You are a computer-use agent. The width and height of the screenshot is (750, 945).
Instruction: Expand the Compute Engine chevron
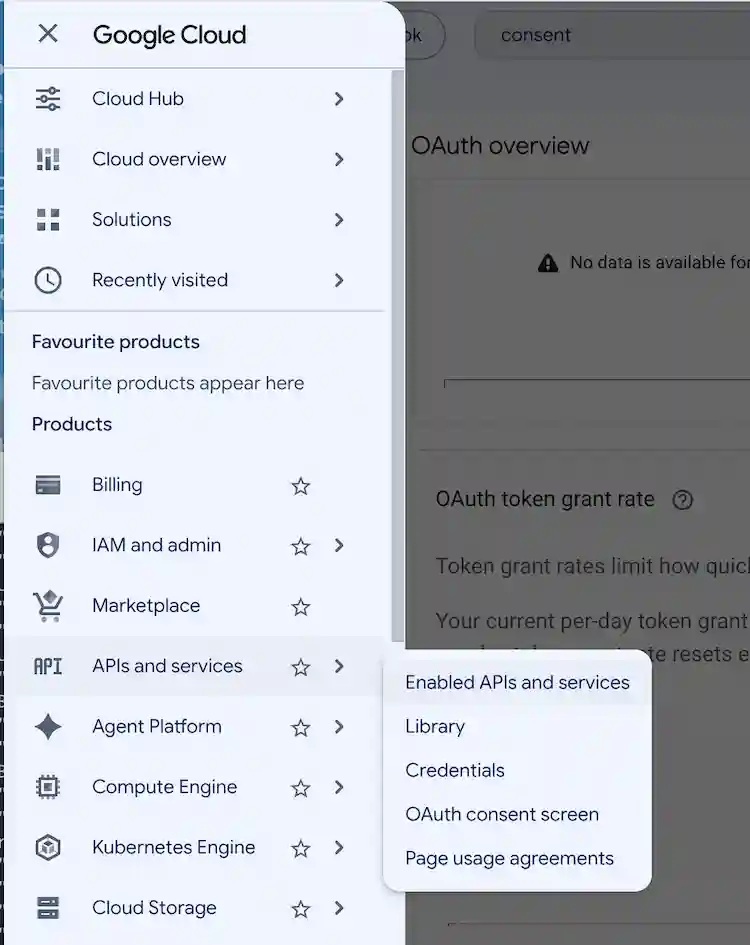pyautogui.click(x=339, y=787)
